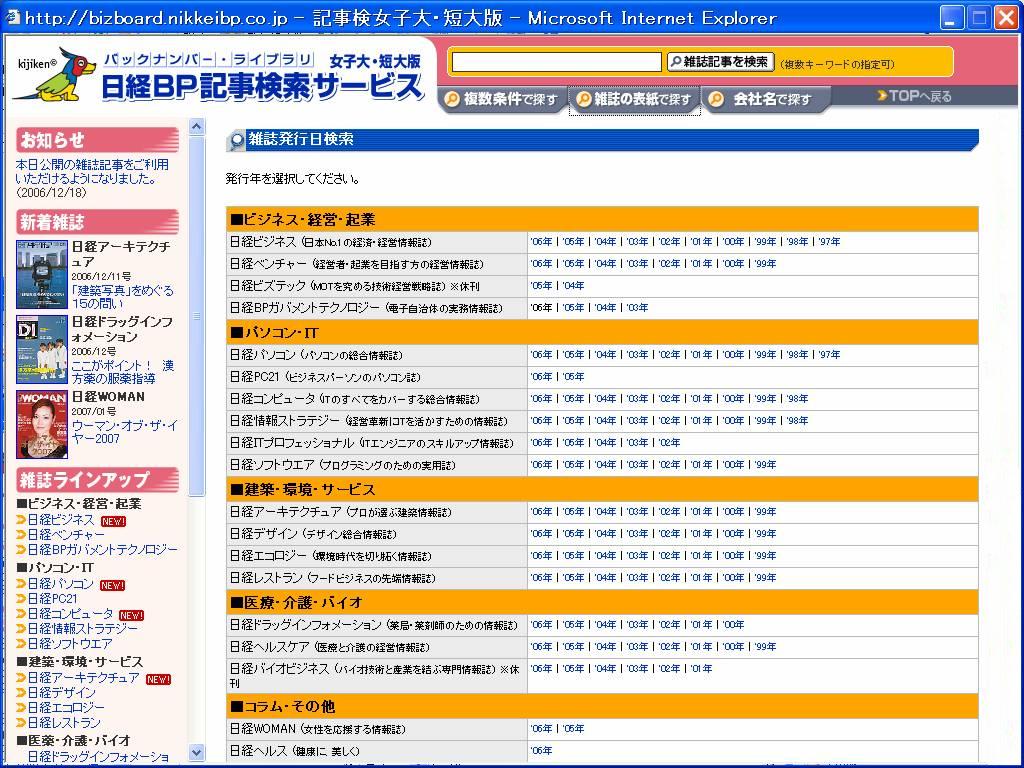Open '00年 in the 日経アーキテクチュア table row
The image size is (1024, 768).
pyautogui.click(x=733, y=512)
